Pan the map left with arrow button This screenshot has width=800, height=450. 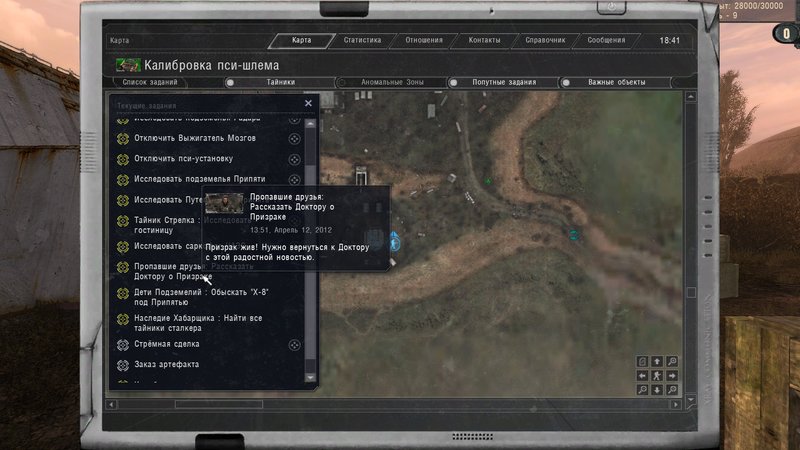(643, 375)
